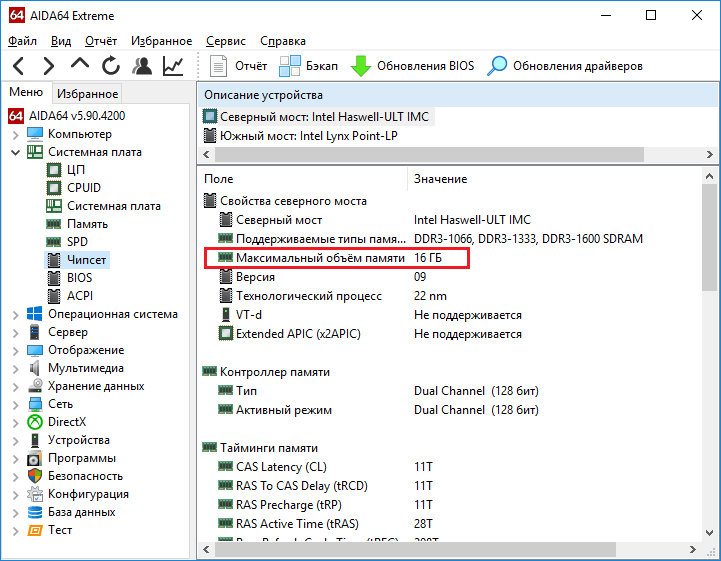
Task: Expand the Устройства tree node
Action: coord(16,441)
